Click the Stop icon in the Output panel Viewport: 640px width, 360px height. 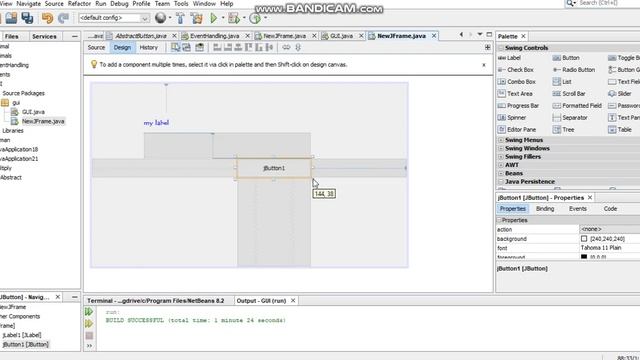(x=89, y=336)
